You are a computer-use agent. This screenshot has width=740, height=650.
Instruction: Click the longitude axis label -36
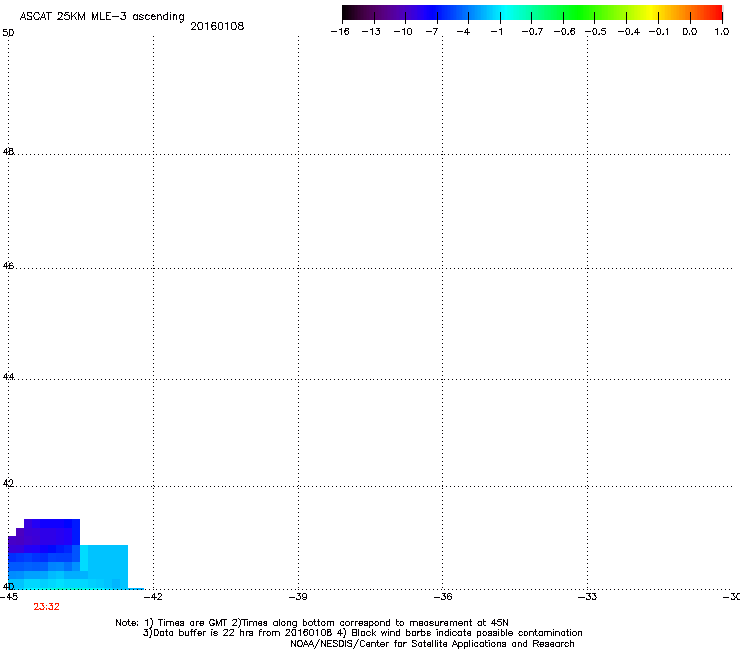pos(443,597)
